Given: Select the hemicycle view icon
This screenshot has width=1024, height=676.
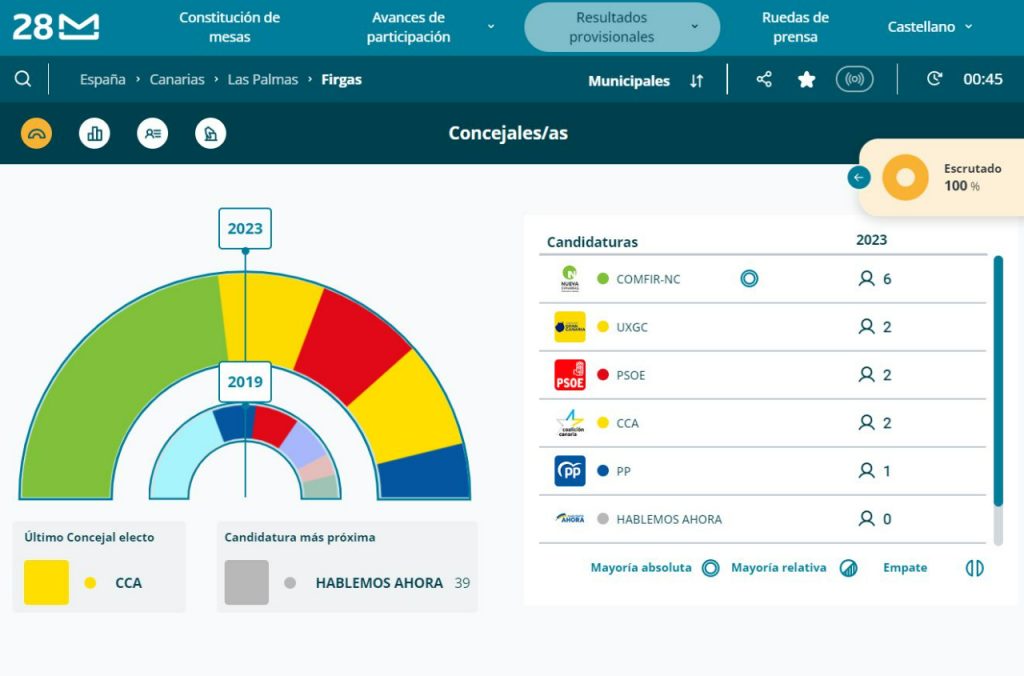Looking at the screenshot, I should point(37,133).
